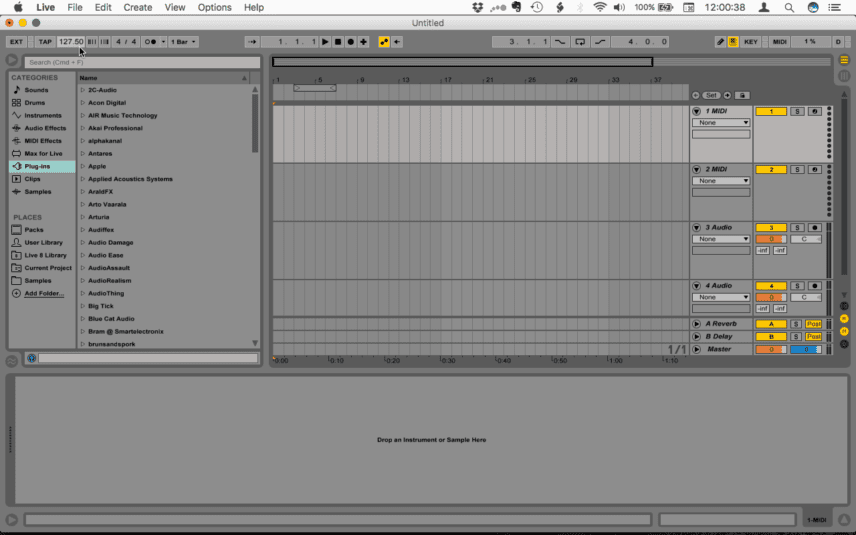
Task: Switch to Arrangement view selector icon
Action: 844,60
